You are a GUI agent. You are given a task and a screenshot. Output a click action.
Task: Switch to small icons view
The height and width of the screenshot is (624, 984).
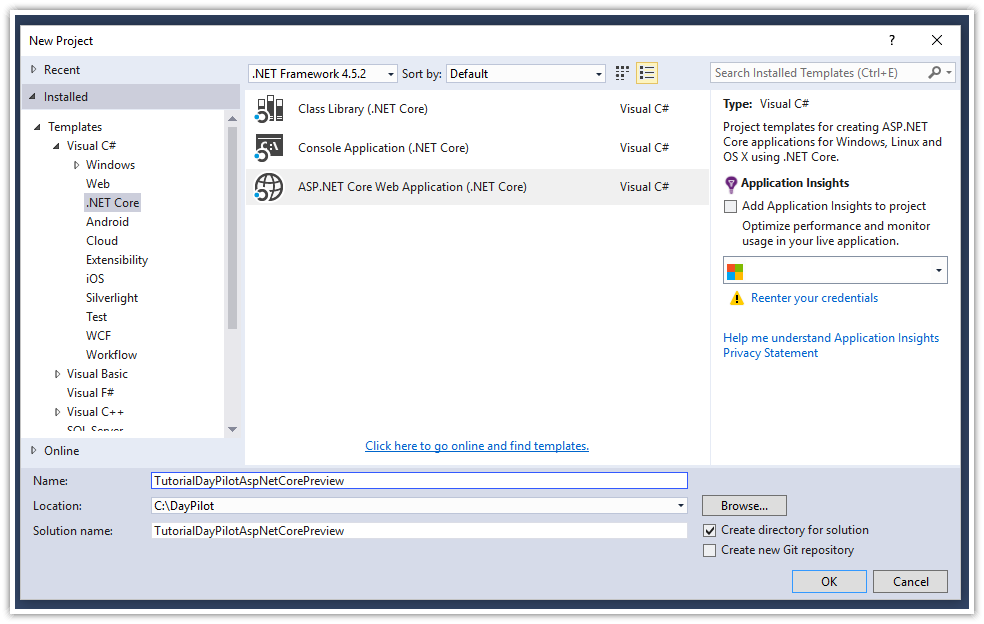point(622,73)
